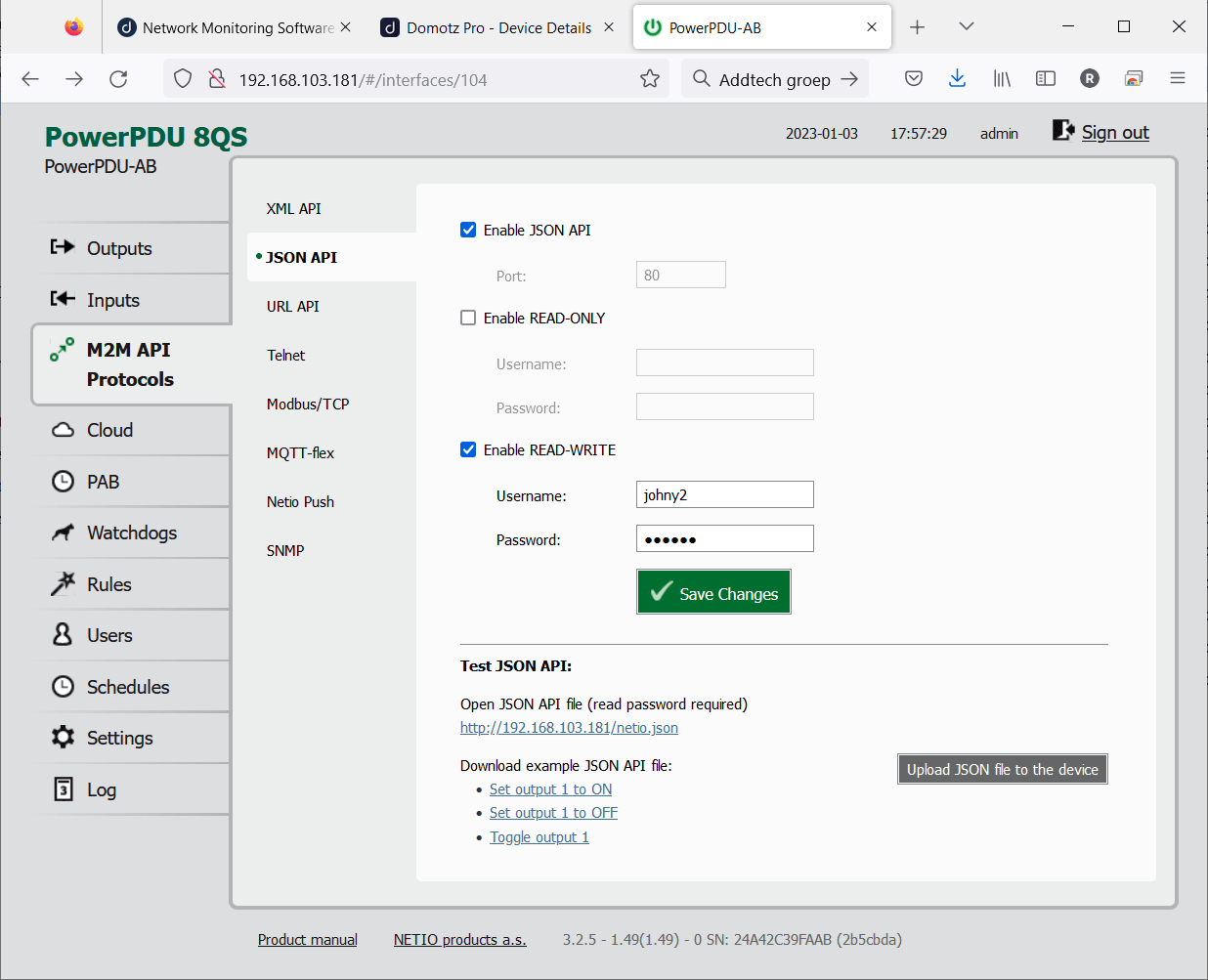This screenshot has width=1208, height=980.
Task: Click the admin username text
Action: (999, 134)
